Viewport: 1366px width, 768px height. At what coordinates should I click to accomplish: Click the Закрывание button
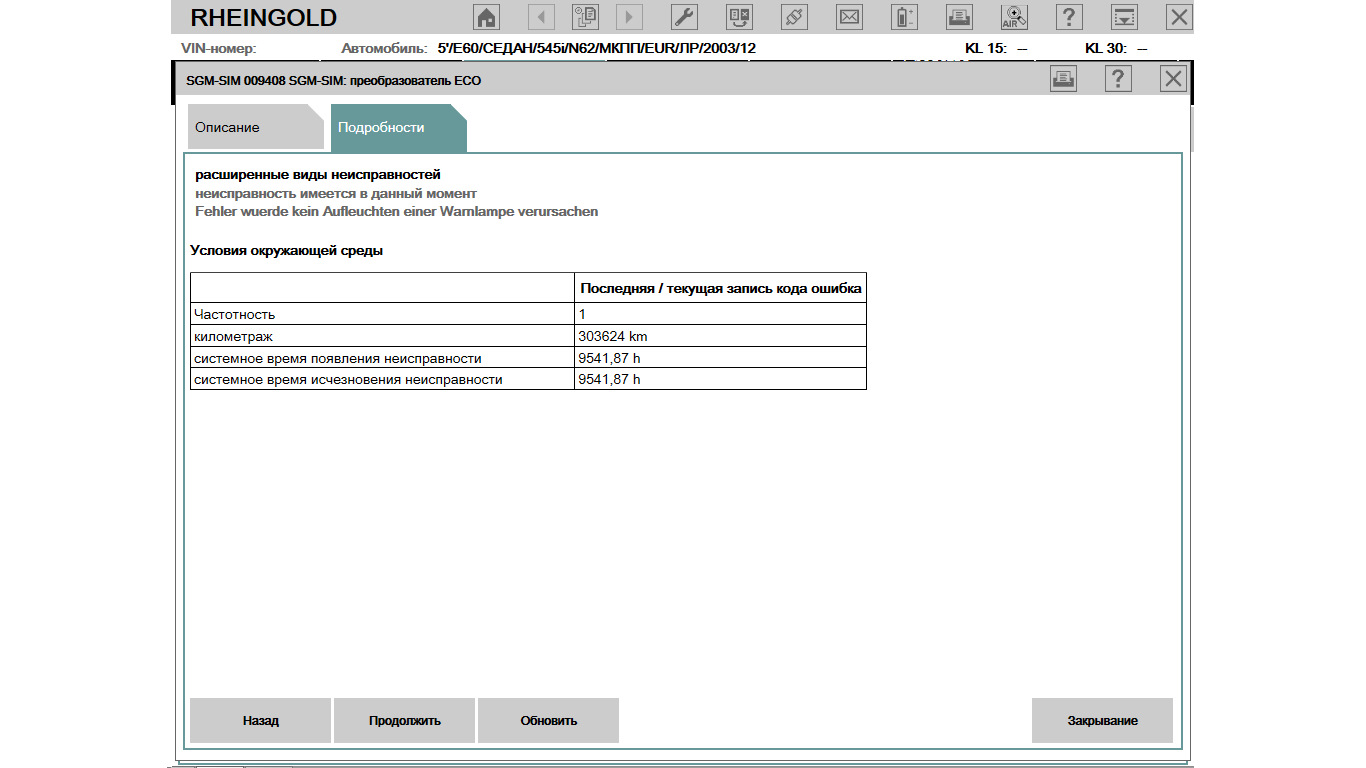tap(1102, 720)
